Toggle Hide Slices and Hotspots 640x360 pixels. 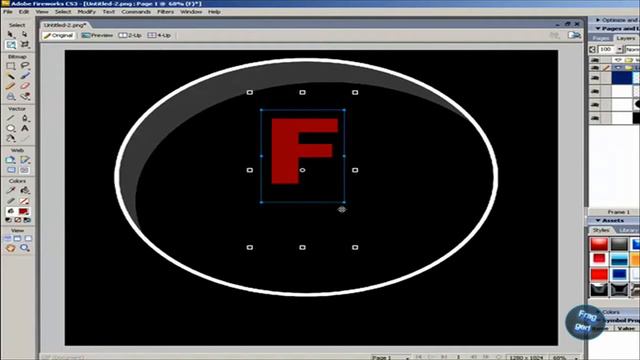tap(11, 170)
